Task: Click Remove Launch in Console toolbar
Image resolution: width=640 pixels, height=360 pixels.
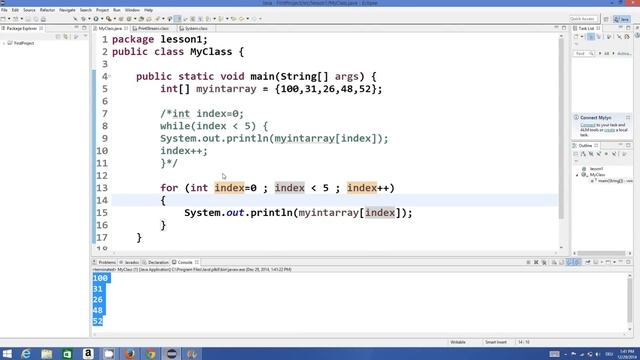Action: [x=536, y=262]
